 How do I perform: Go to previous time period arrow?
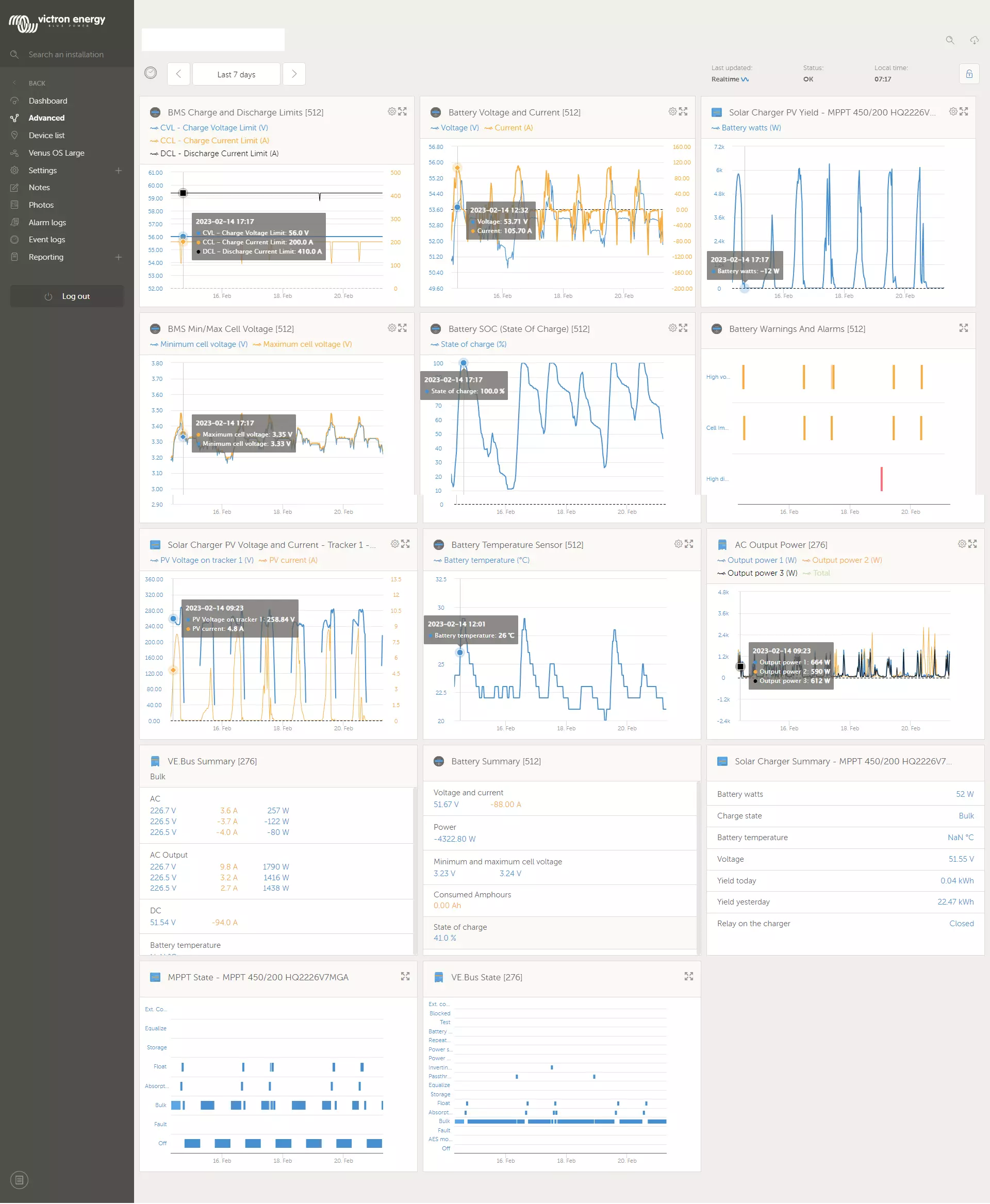point(178,74)
